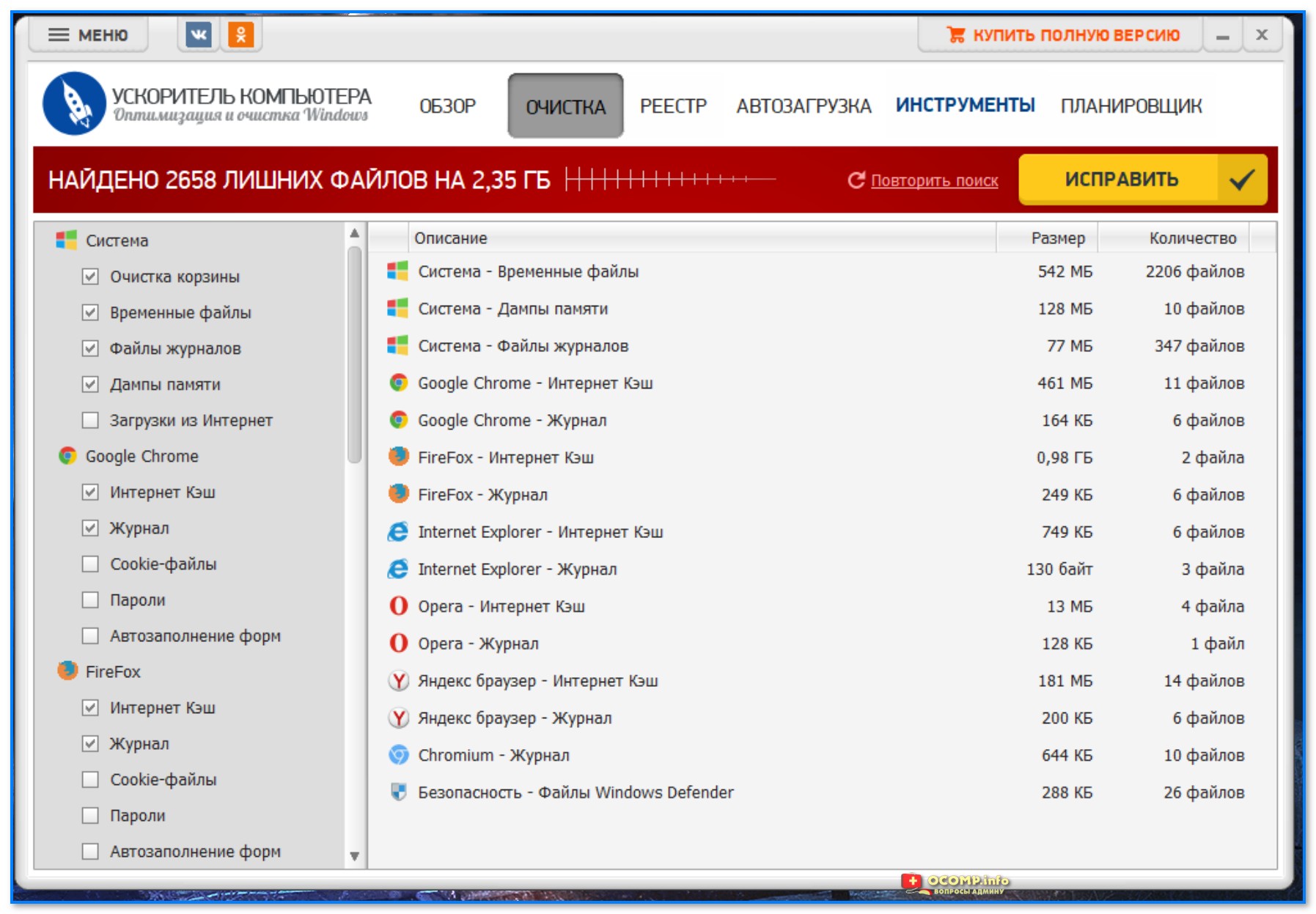This screenshot has height=914, width=1316.
Task: Enable Google Chrome Cookie-файлы checkbox
Action: point(90,564)
